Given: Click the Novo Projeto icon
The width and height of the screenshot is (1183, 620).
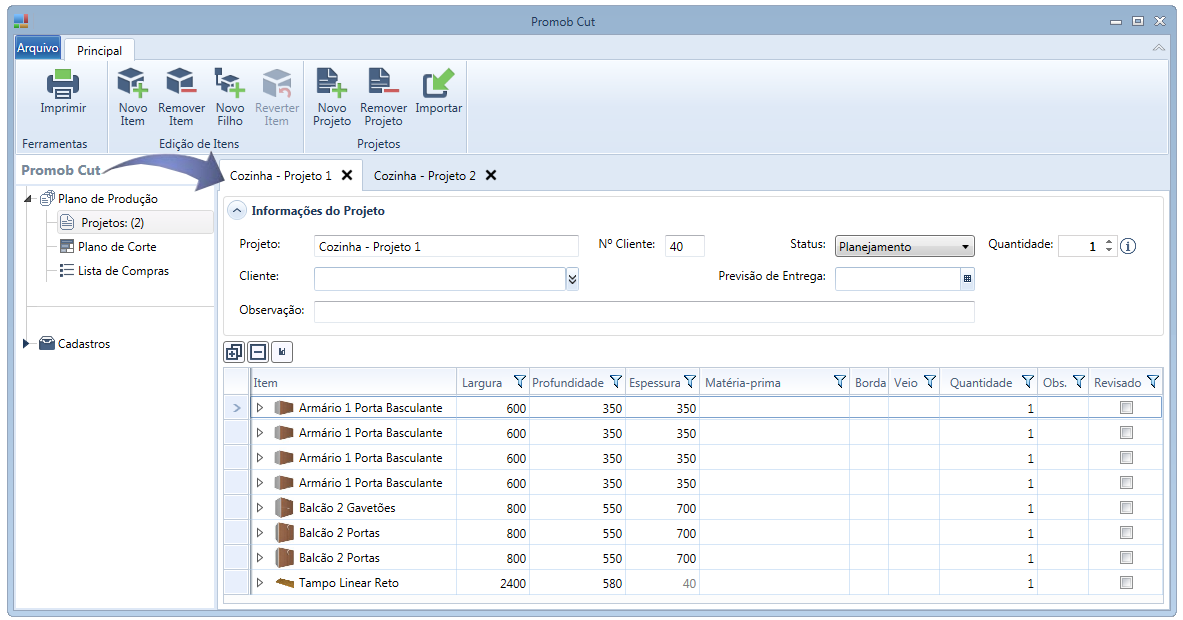Looking at the screenshot, I should 331,84.
